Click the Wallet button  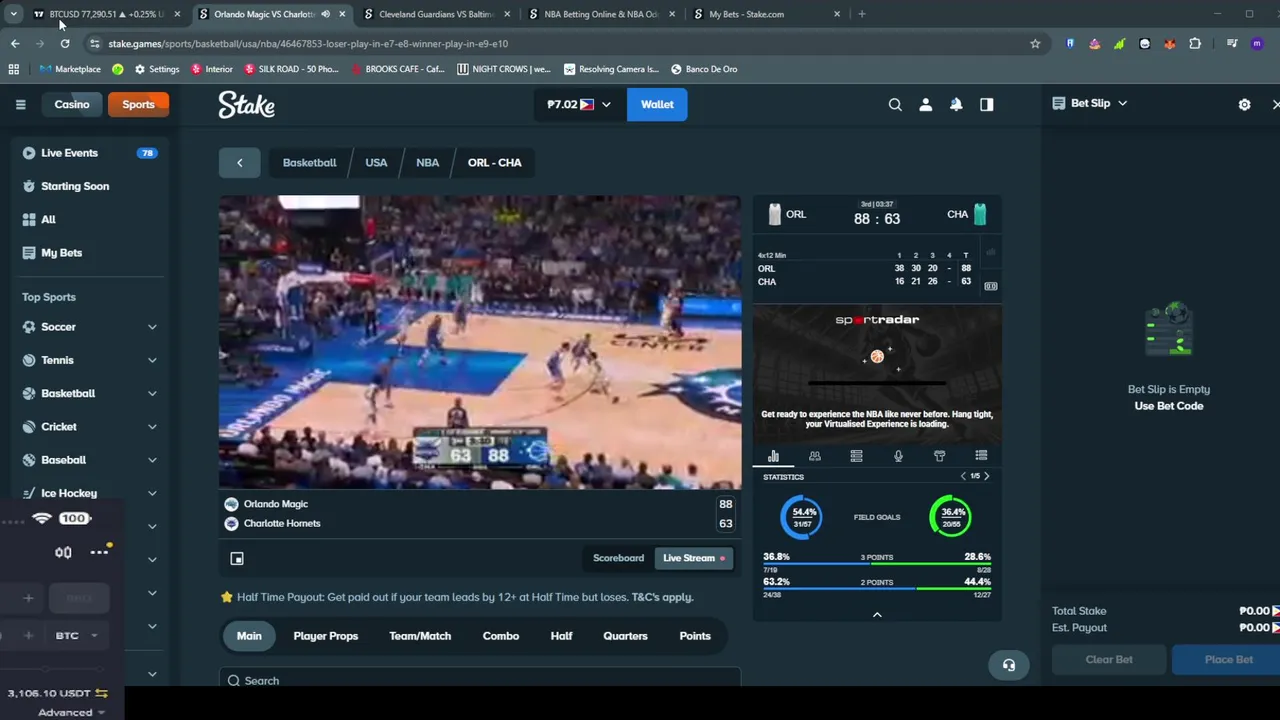[x=657, y=104]
